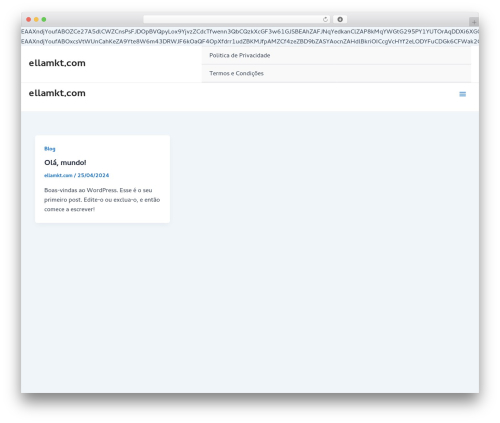500x423 pixels.
Task: Click the browser reload icon
Action: (325, 20)
